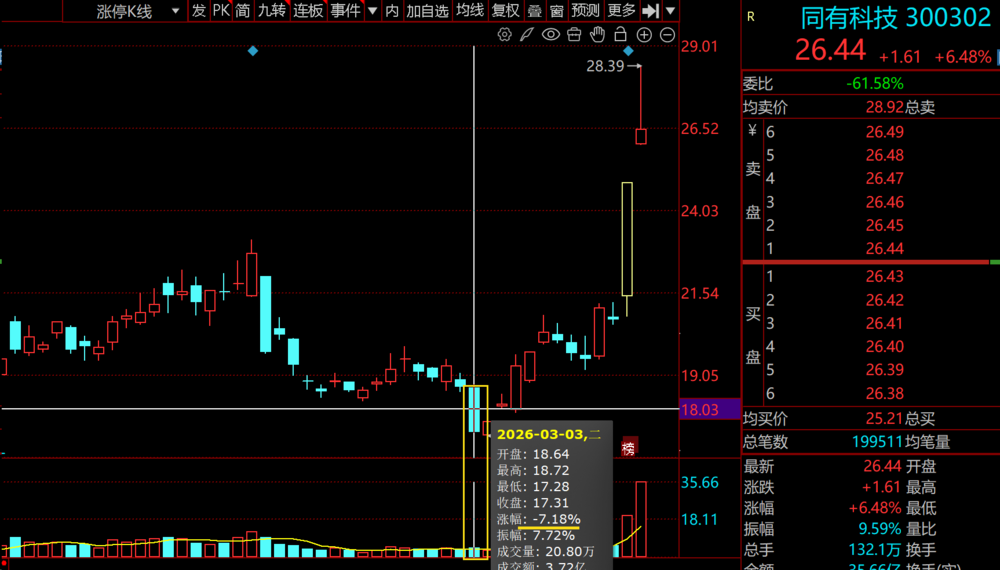
Task: Select the drawing pen tool
Action: pos(527,35)
